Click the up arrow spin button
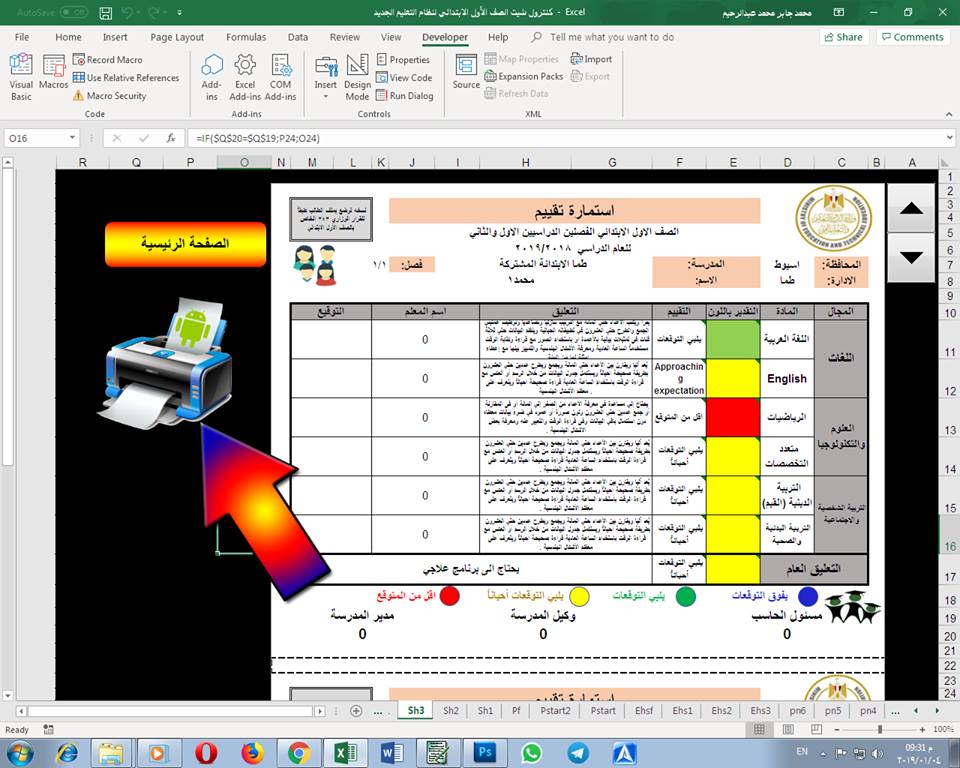This screenshot has width=960, height=768. (x=911, y=208)
